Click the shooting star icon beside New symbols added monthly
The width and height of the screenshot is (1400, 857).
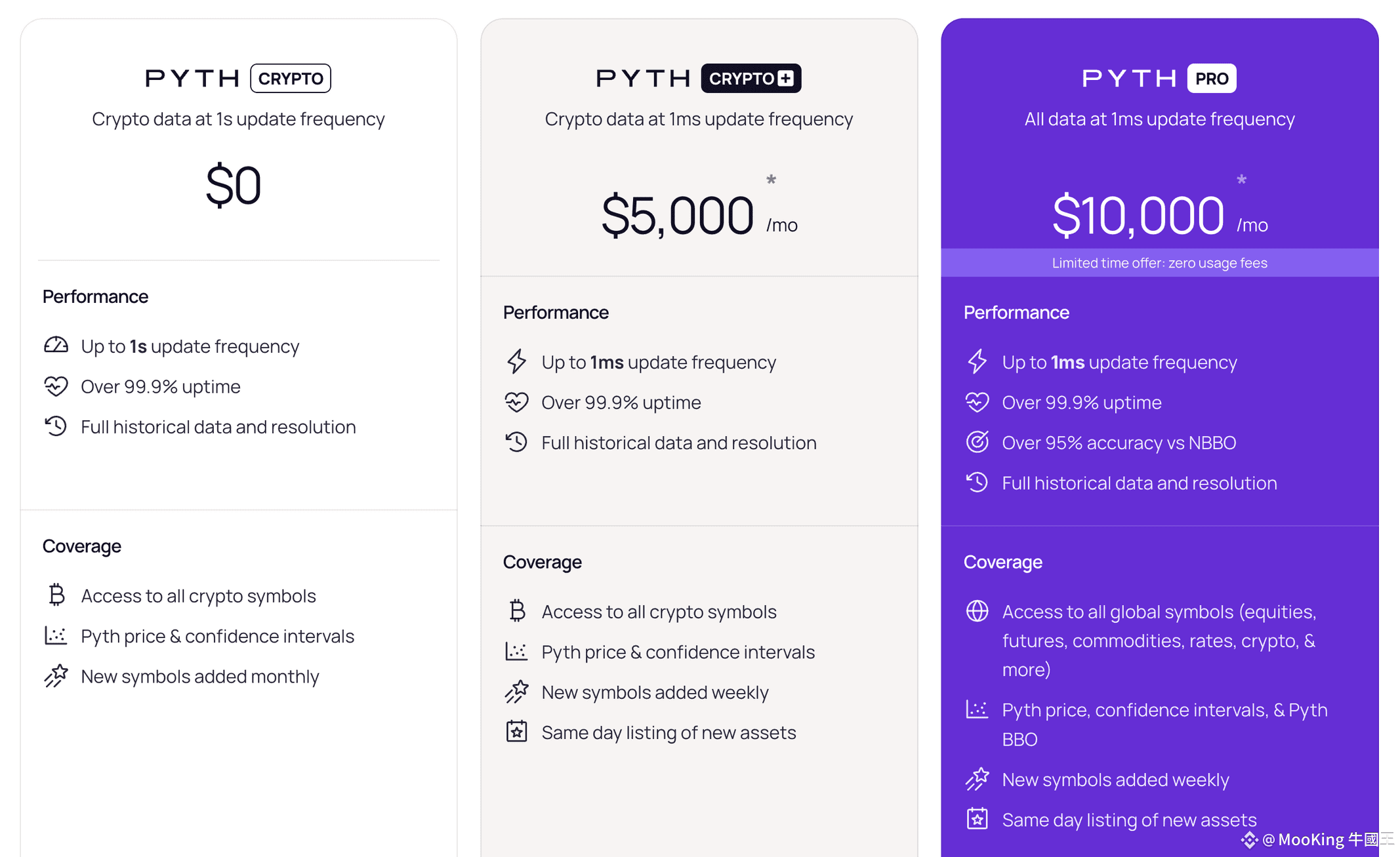[x=56, y=676]
